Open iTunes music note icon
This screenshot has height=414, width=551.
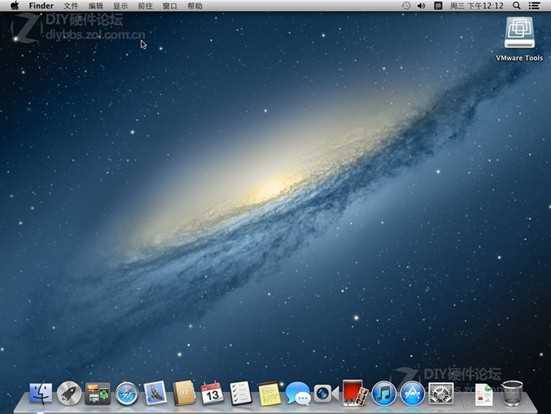pos(384,394)
